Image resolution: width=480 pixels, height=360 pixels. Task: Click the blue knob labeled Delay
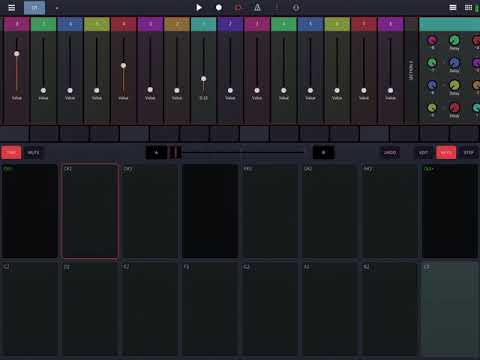(x=454, y=63)
